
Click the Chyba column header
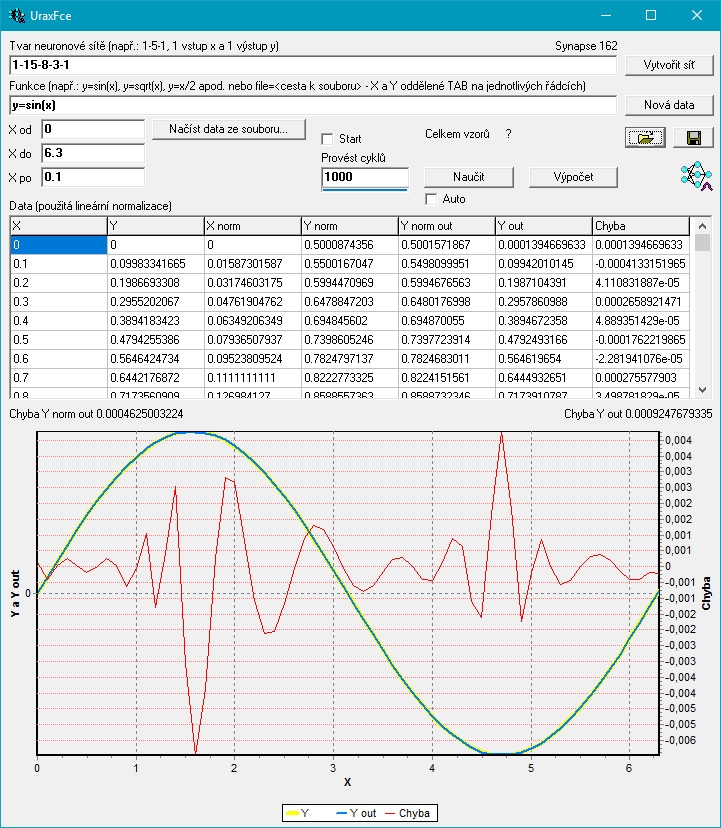pyautogui.click(x=641, y=226)
